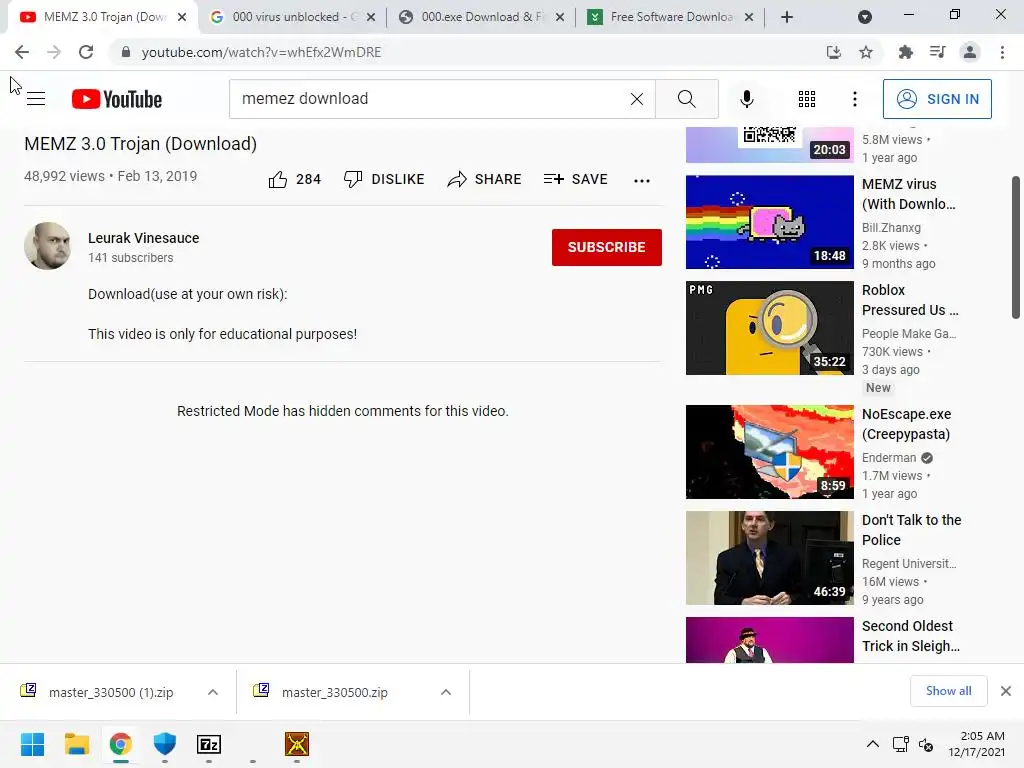The height and width of the screenshot is (768, 1024).
Task: Open the Nyan cat MEMZ virus thumbnail
Action: coord(769,221)
